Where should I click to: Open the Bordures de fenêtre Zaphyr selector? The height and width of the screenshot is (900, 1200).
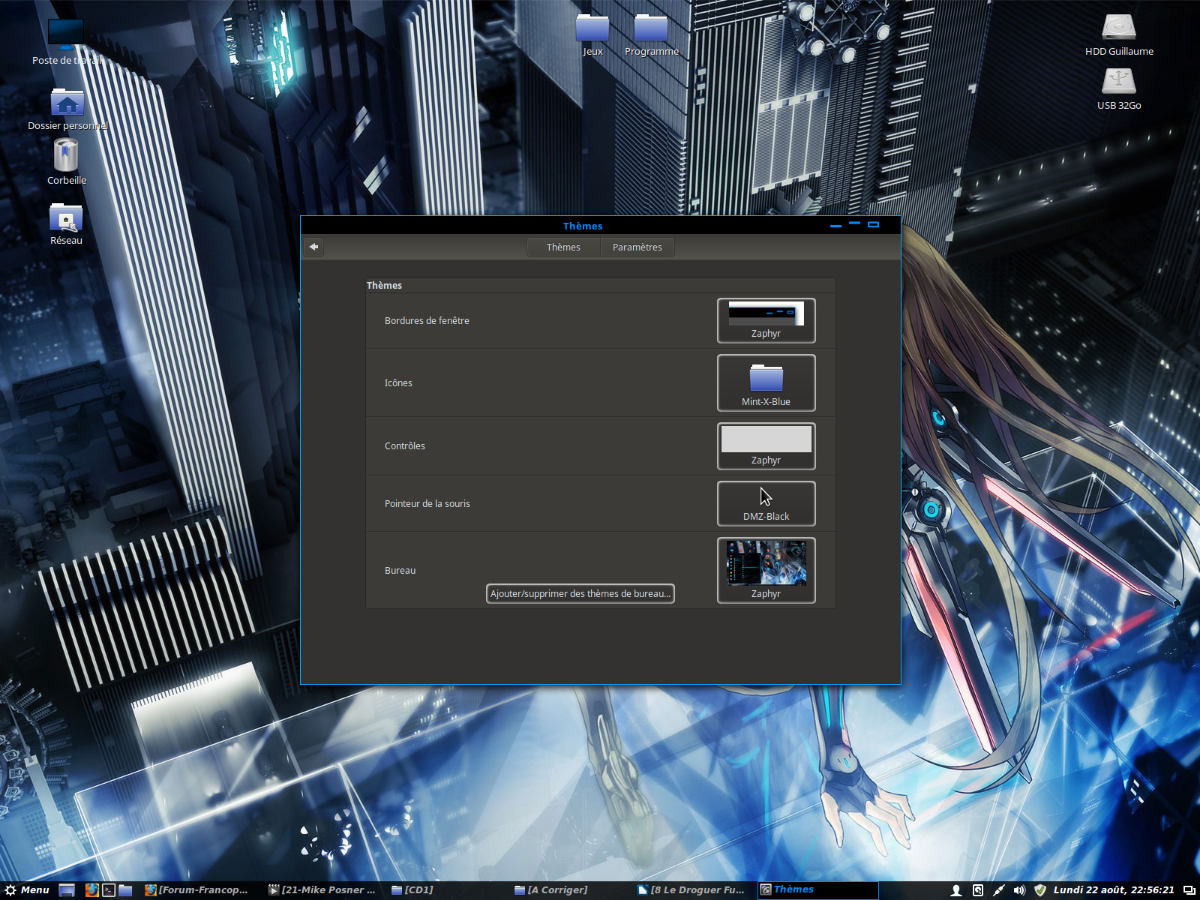click(x=766, y=320)
